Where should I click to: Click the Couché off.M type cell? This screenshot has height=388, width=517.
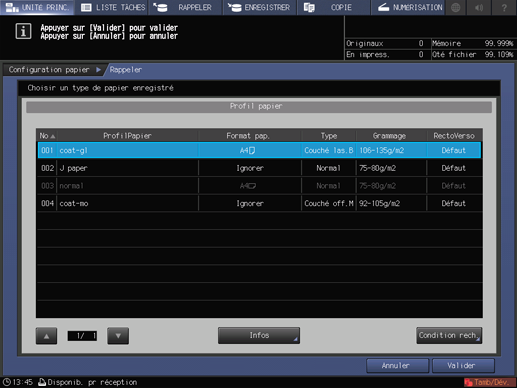(329, 203)
